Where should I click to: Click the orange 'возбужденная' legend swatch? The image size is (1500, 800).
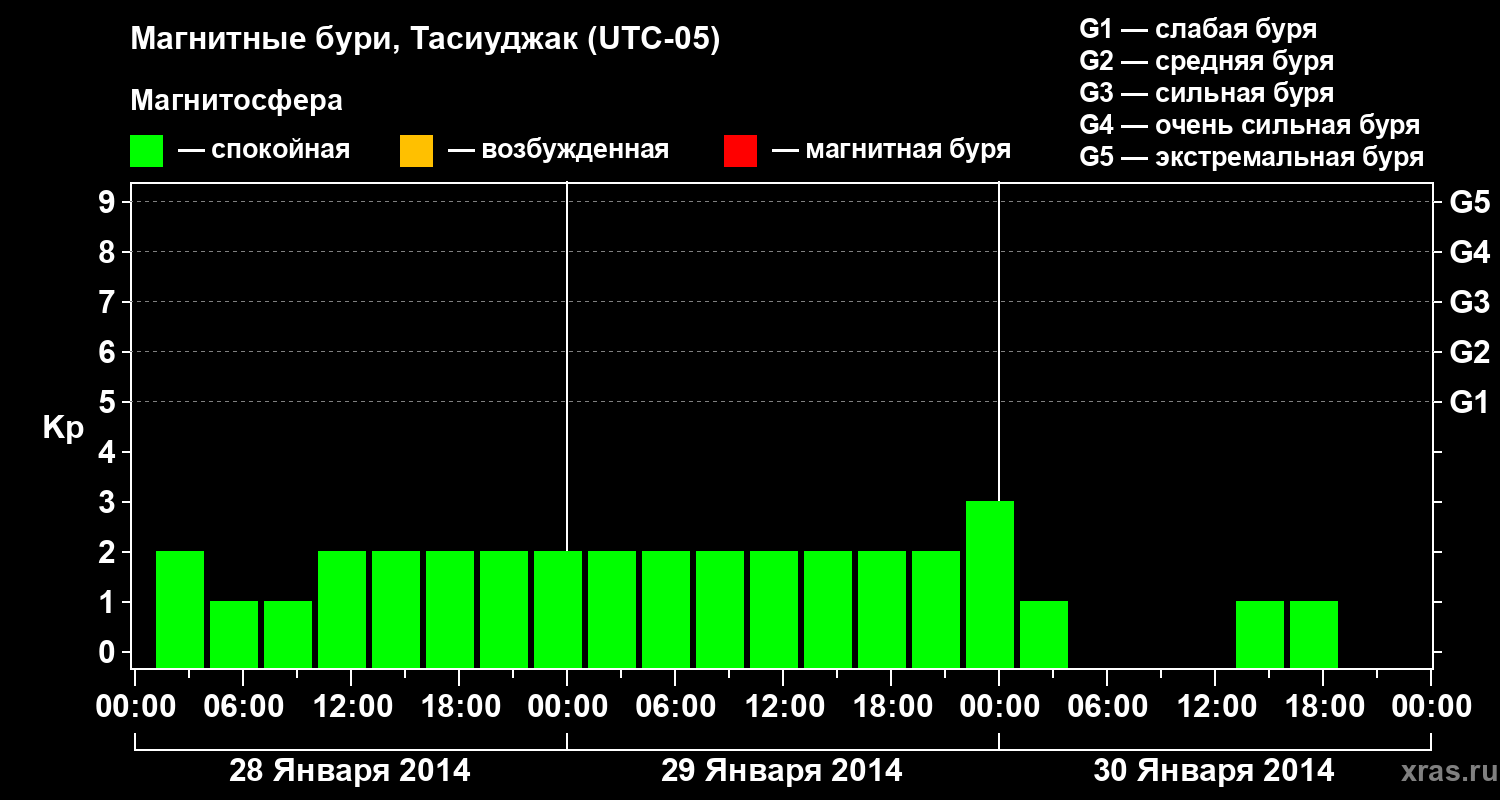coord(416,151)
